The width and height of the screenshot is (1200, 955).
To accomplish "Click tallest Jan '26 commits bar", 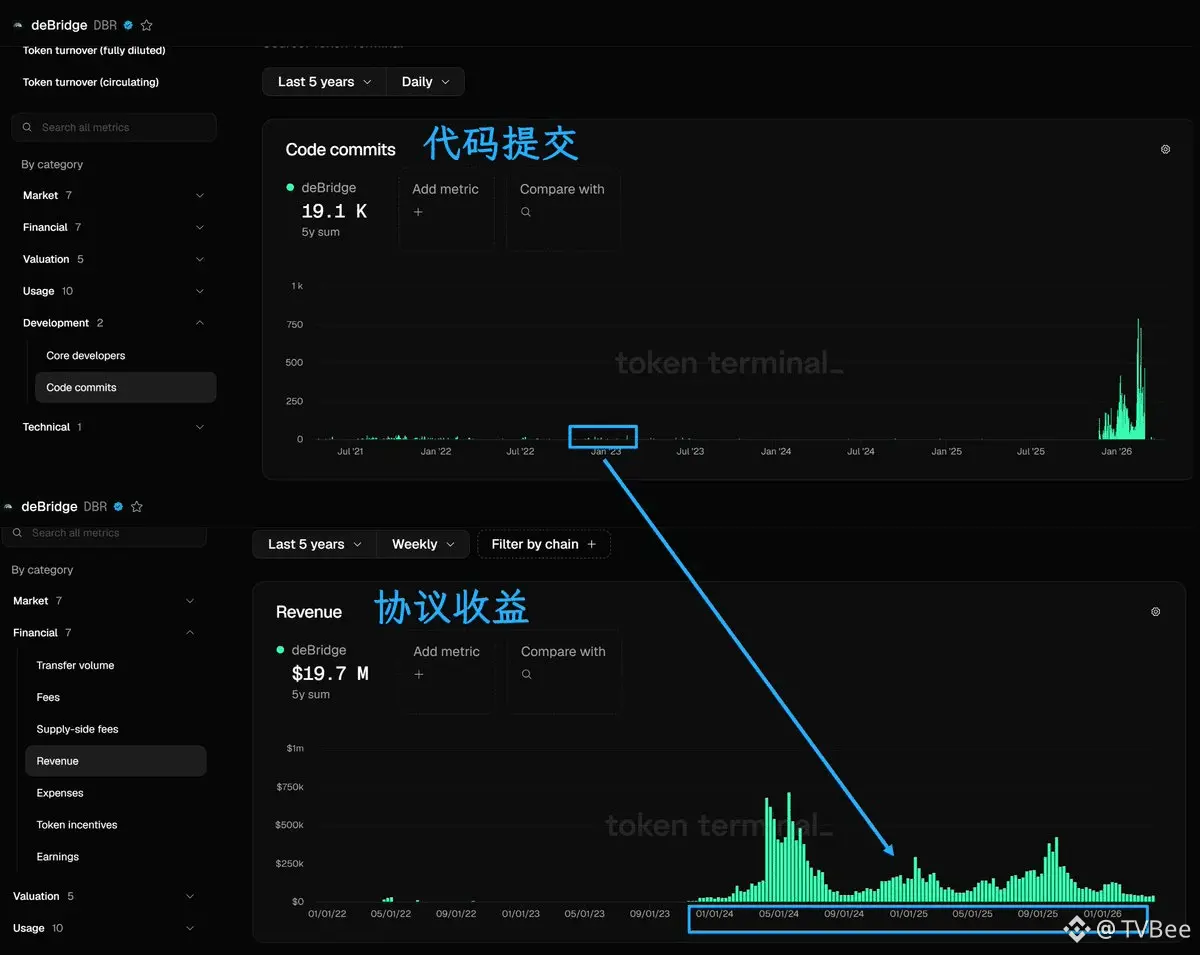I will (1138, 380).
